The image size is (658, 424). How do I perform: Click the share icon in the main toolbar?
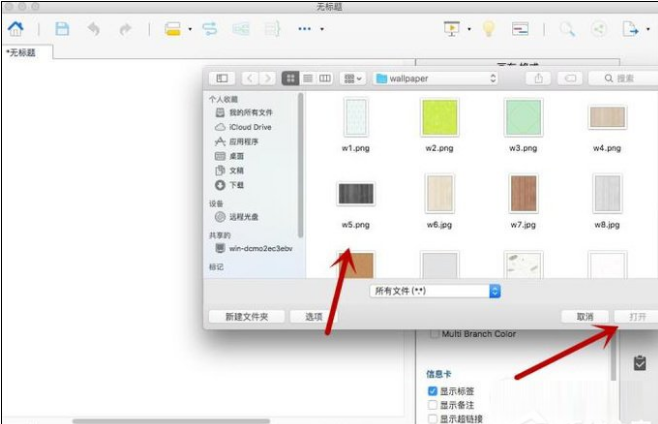[x=599, y=29]
